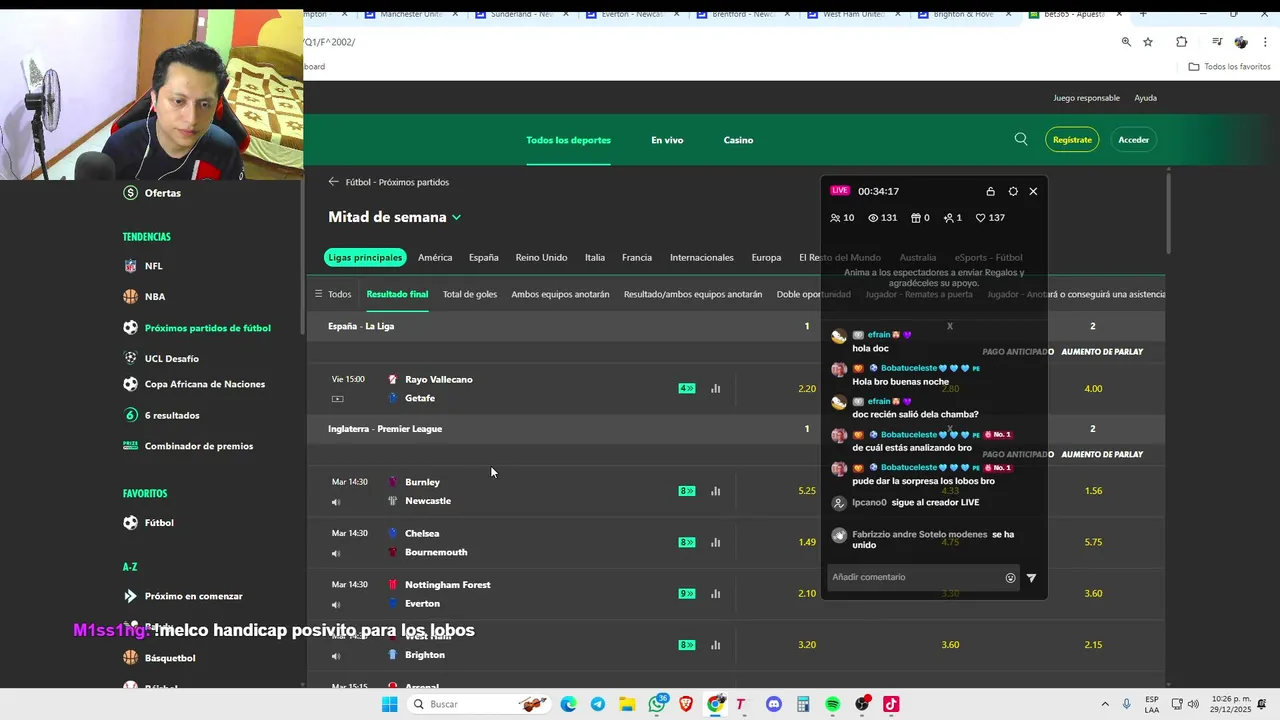1280x720 pixels.
Task: Open statistics chart icon for Burnley vs Newcastle
Action: point(715,491)
